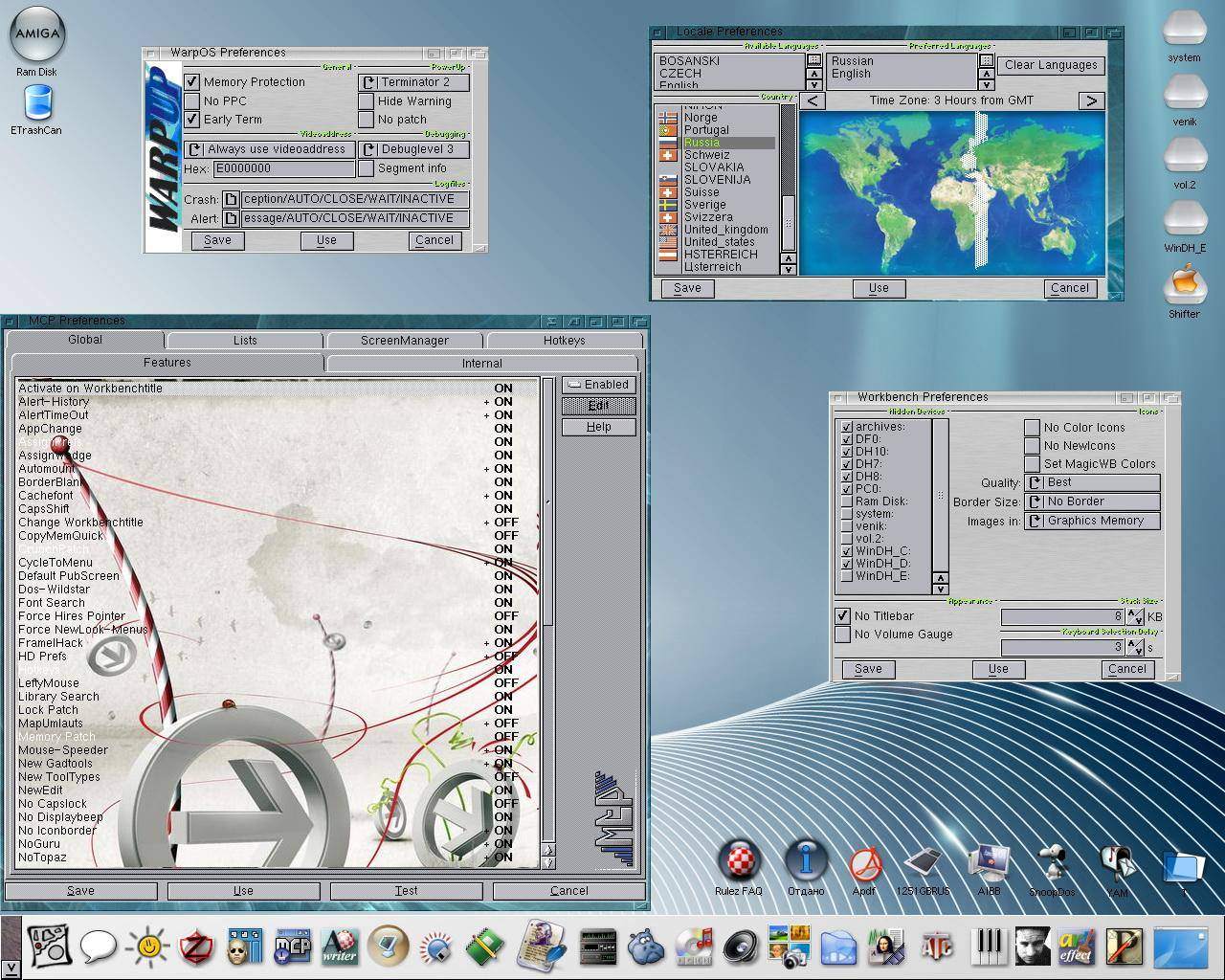Check the No patch option
Image resolution: width=1225 pixels, height=980 pixels.
coord(366,120)
